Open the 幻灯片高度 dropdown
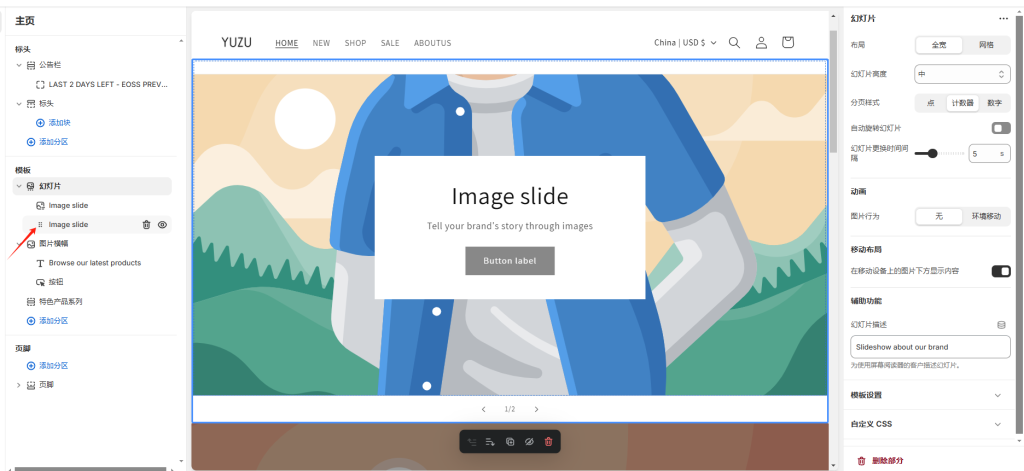Screen dimensions: 1024x471 tap(962, 74)
